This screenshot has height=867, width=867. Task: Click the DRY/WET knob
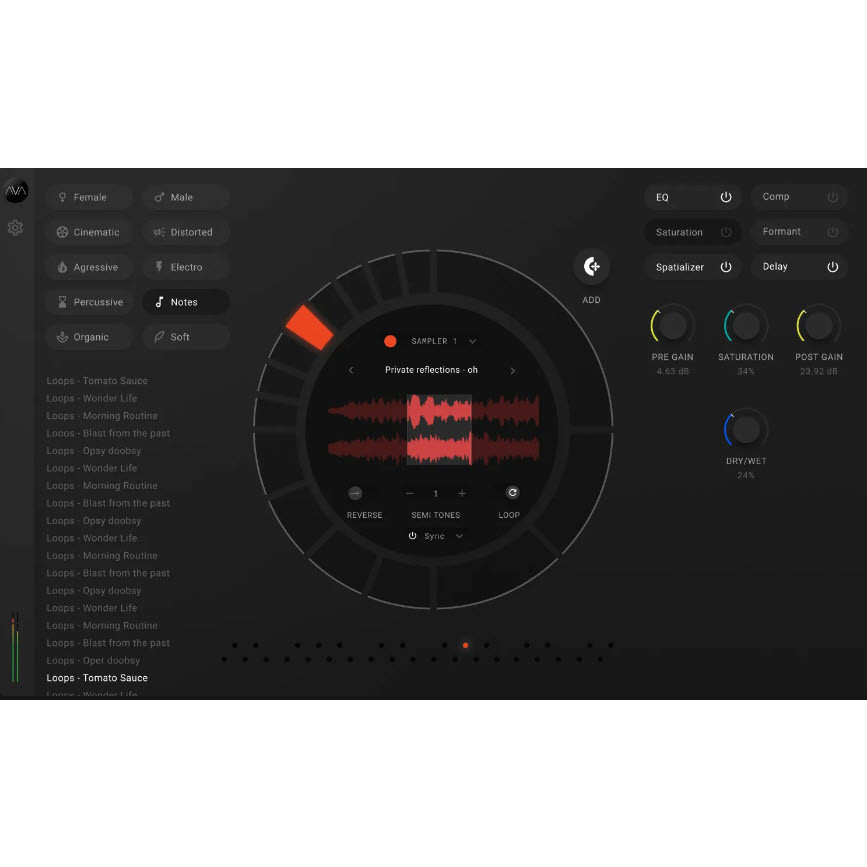746,430
